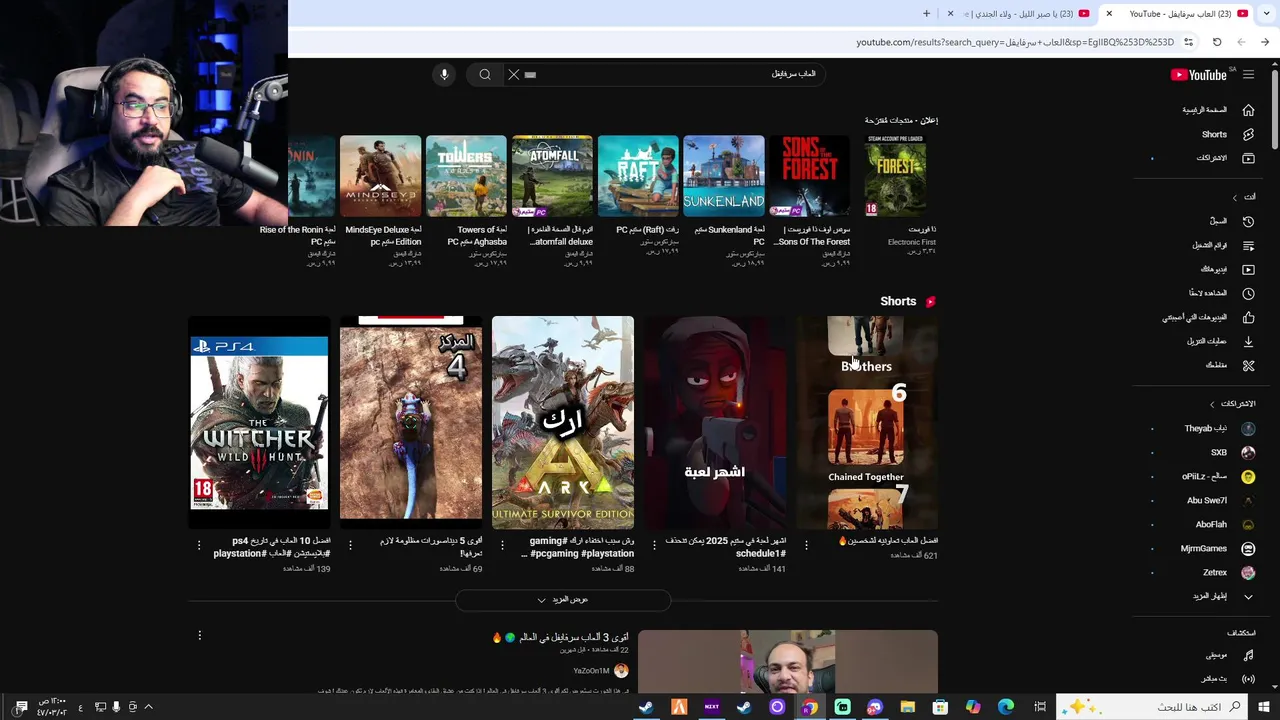Open Your clips scissors icon
1280x720 pixels.
(1248, 365)
